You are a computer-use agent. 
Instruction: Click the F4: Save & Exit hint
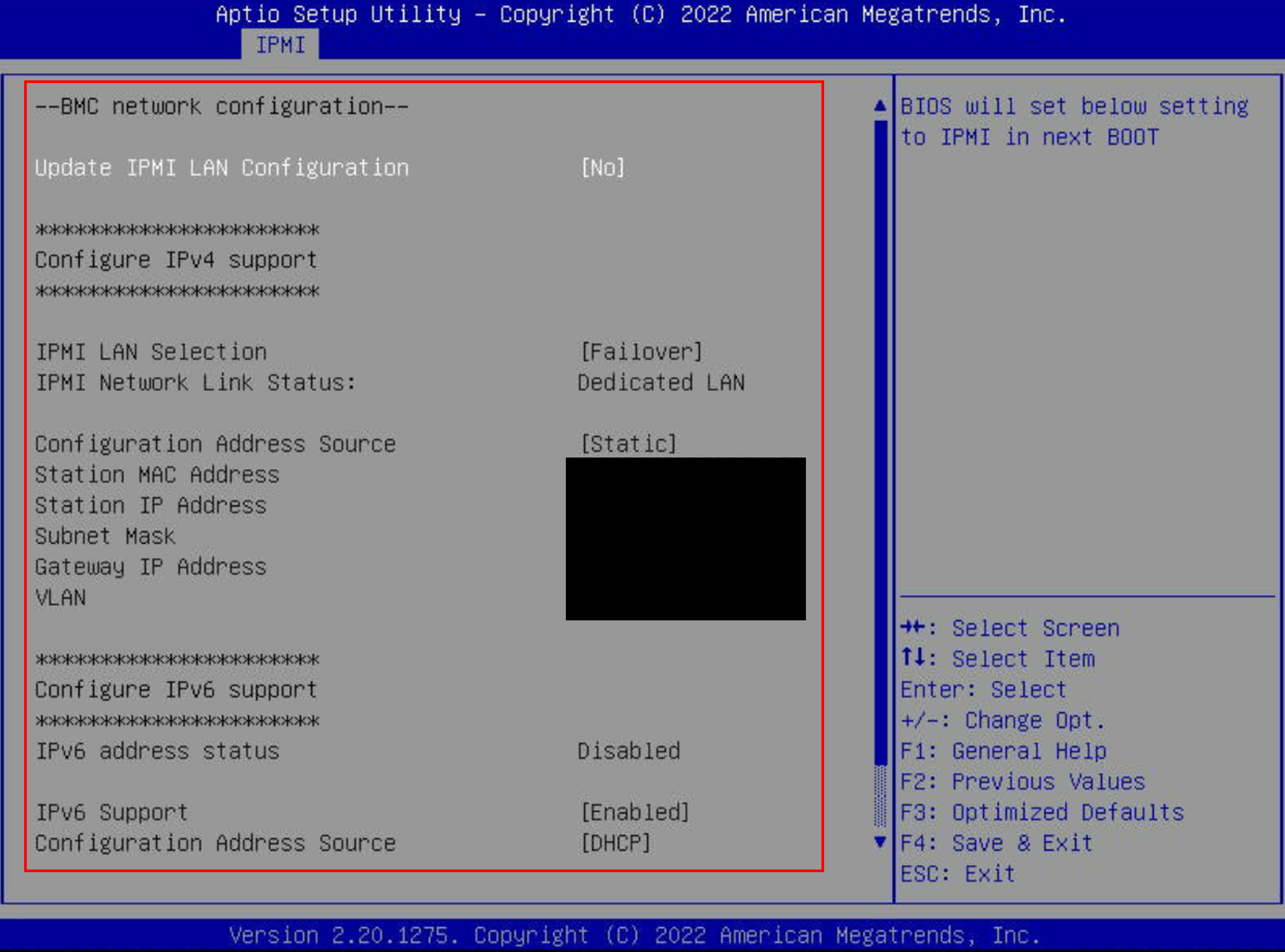996,843
